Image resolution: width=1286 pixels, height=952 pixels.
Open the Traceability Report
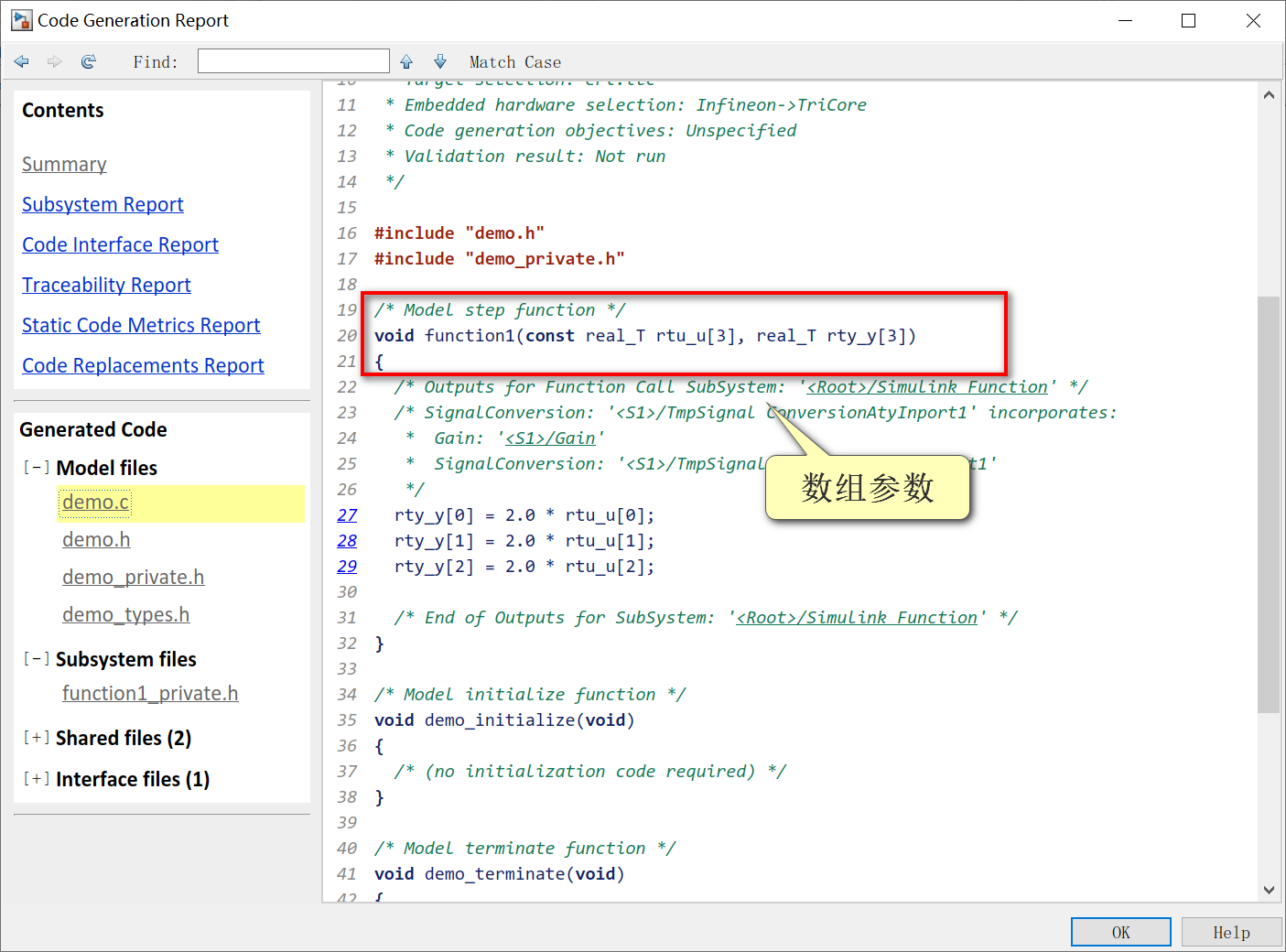[106, 285]
